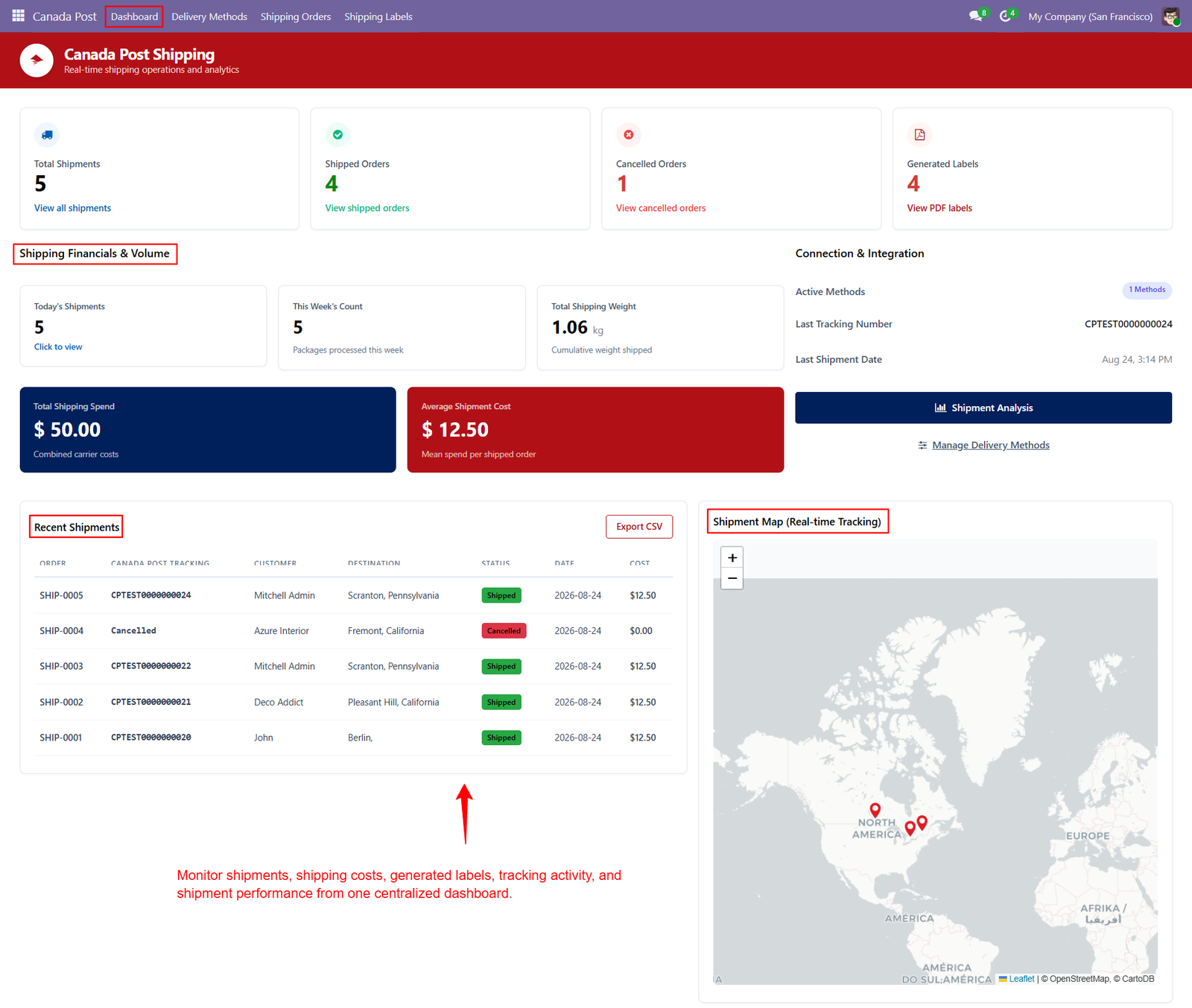Click customer Deco Addict
The image size is (1192, 1008).
[x=279, y=702]
